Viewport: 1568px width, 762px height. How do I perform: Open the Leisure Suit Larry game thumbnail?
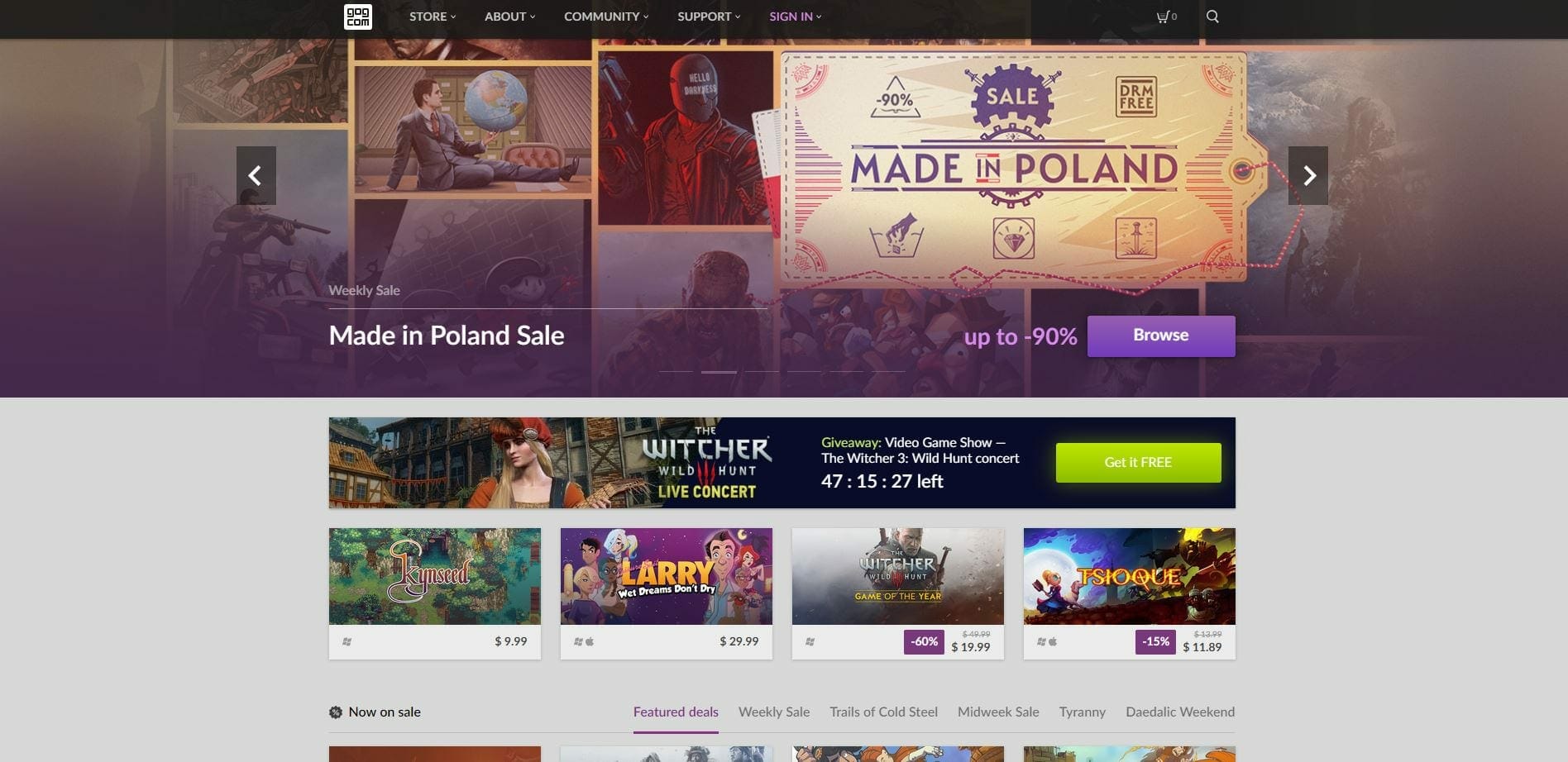coord(667,576)
